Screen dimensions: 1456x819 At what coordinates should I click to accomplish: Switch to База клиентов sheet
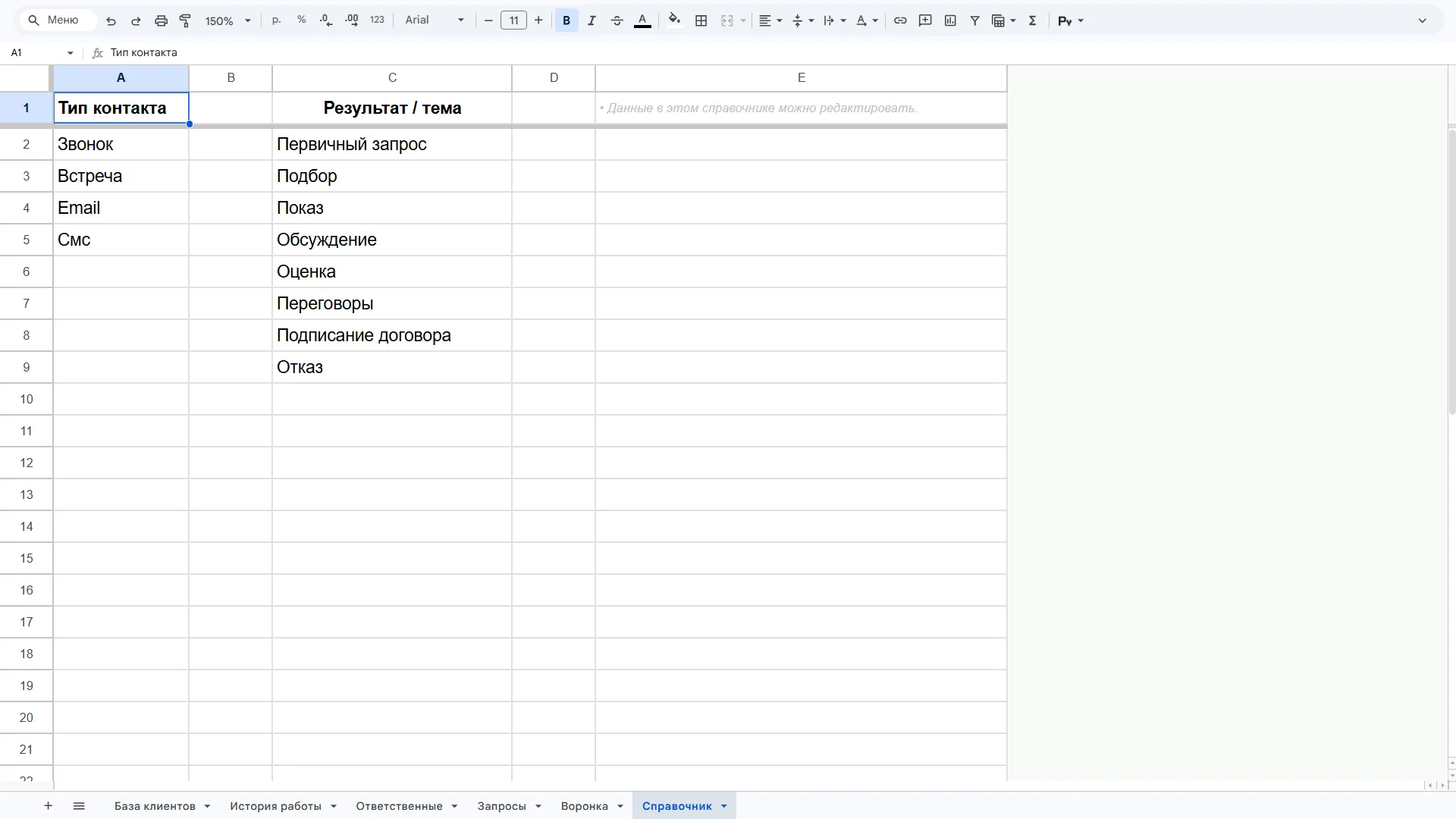click(x=155, y=806)
